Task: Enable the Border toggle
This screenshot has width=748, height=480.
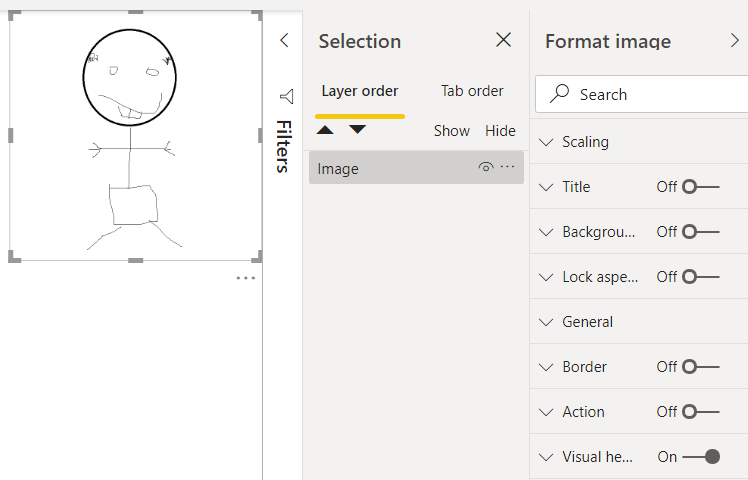Action: [700, 367]
